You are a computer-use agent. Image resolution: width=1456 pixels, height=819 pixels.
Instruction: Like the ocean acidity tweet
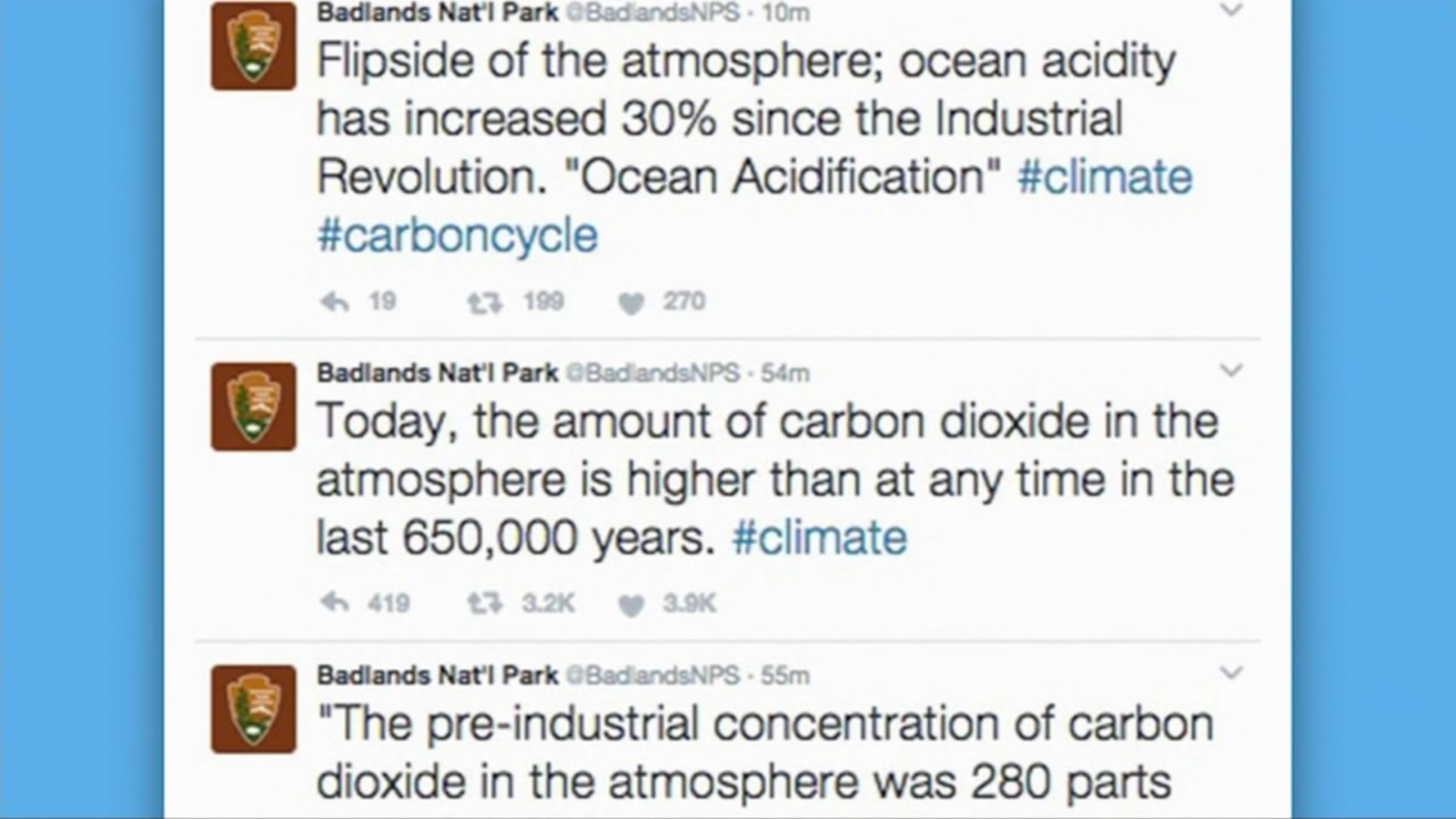pos(631,303)
